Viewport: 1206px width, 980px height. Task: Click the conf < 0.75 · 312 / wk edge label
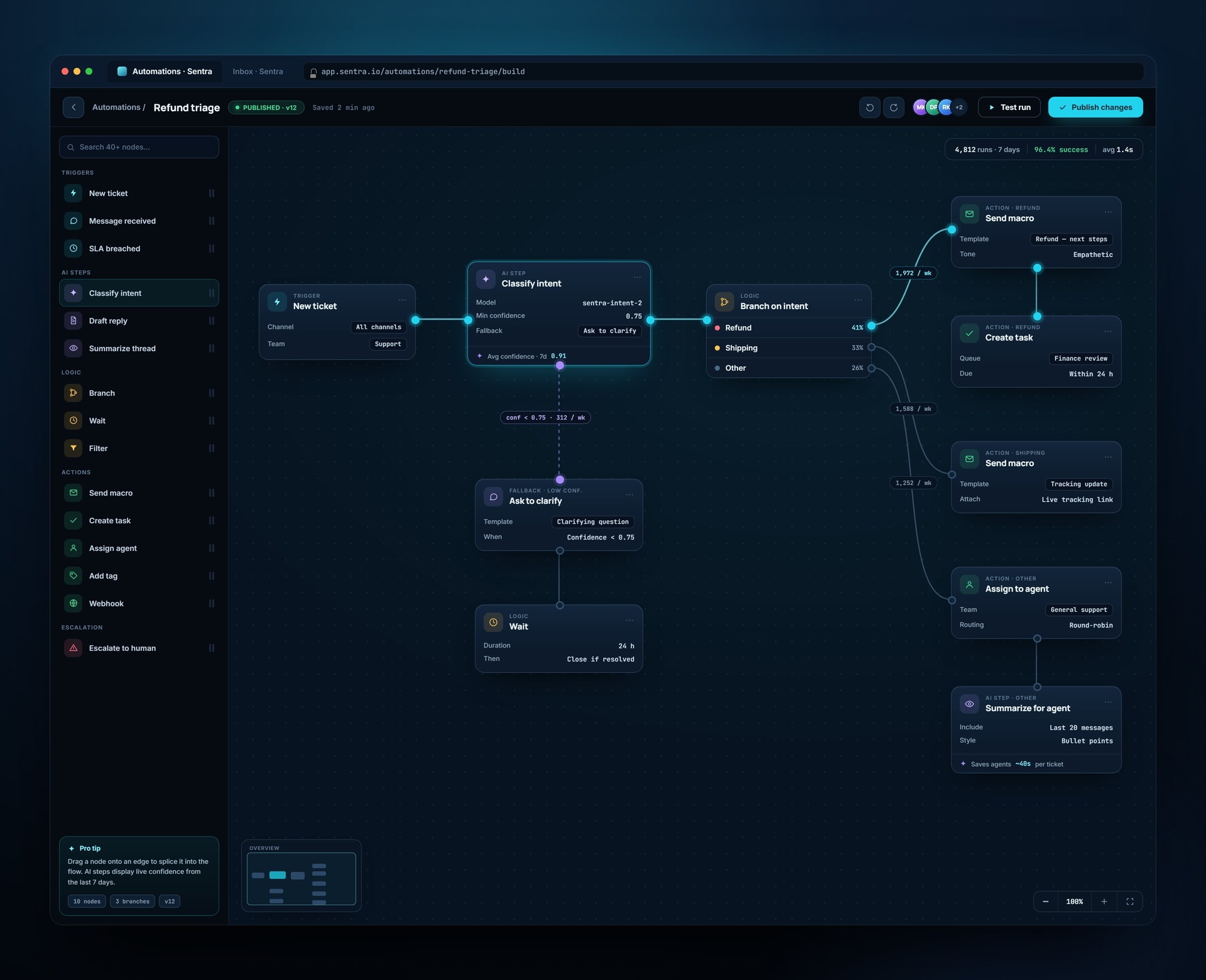click(545, 418)
